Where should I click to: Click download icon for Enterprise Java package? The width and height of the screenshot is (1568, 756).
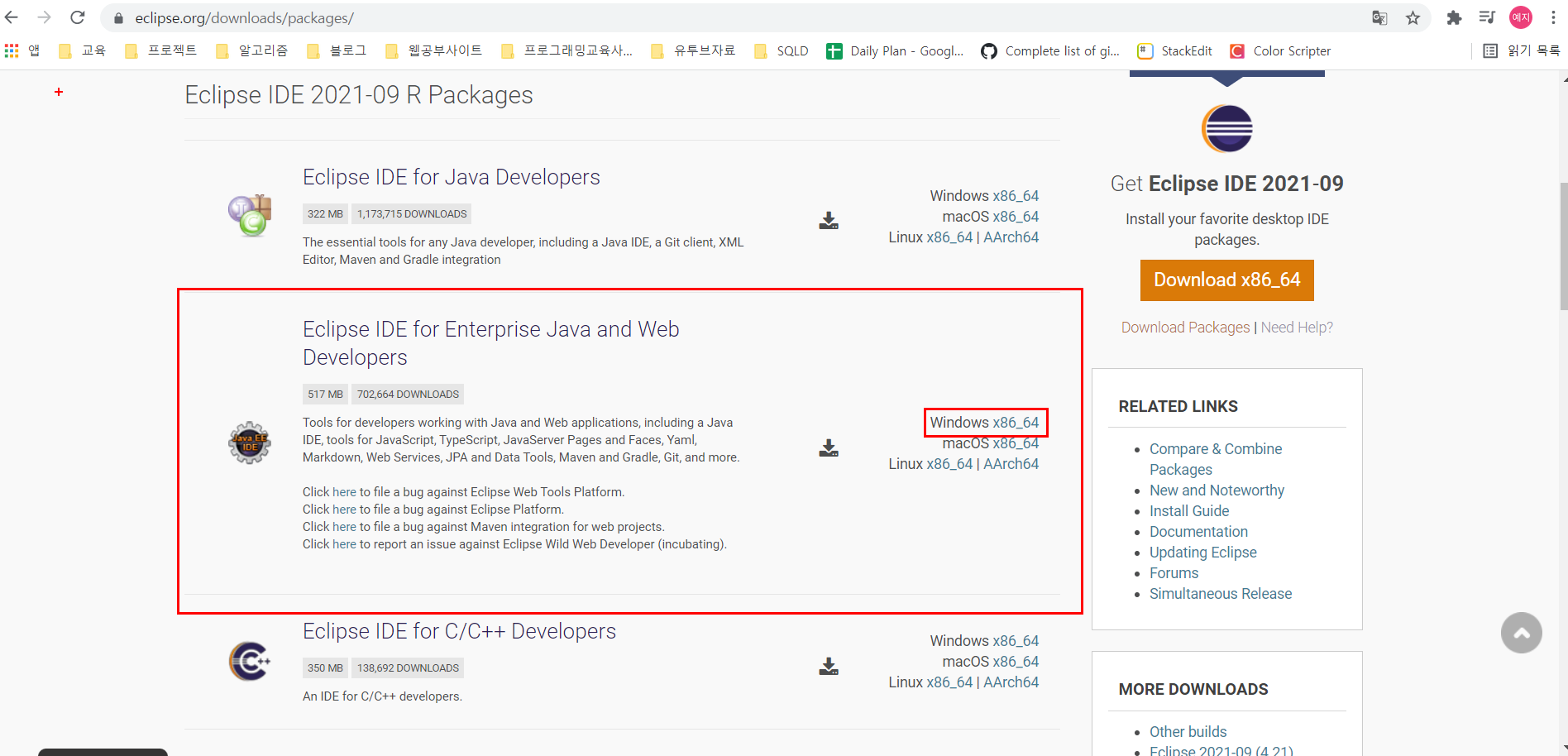(x=829, y=447)
